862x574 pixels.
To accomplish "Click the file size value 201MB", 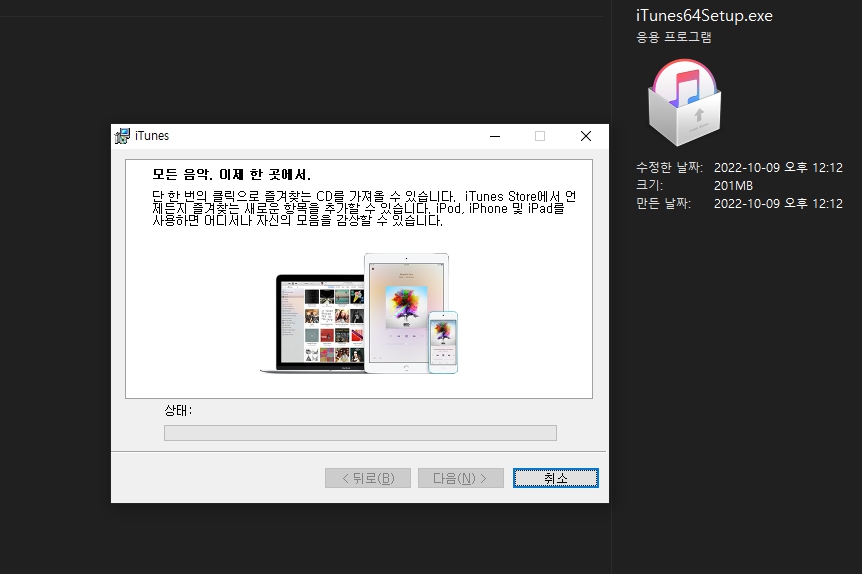I will pyautogui.click(x=733, y=186).
